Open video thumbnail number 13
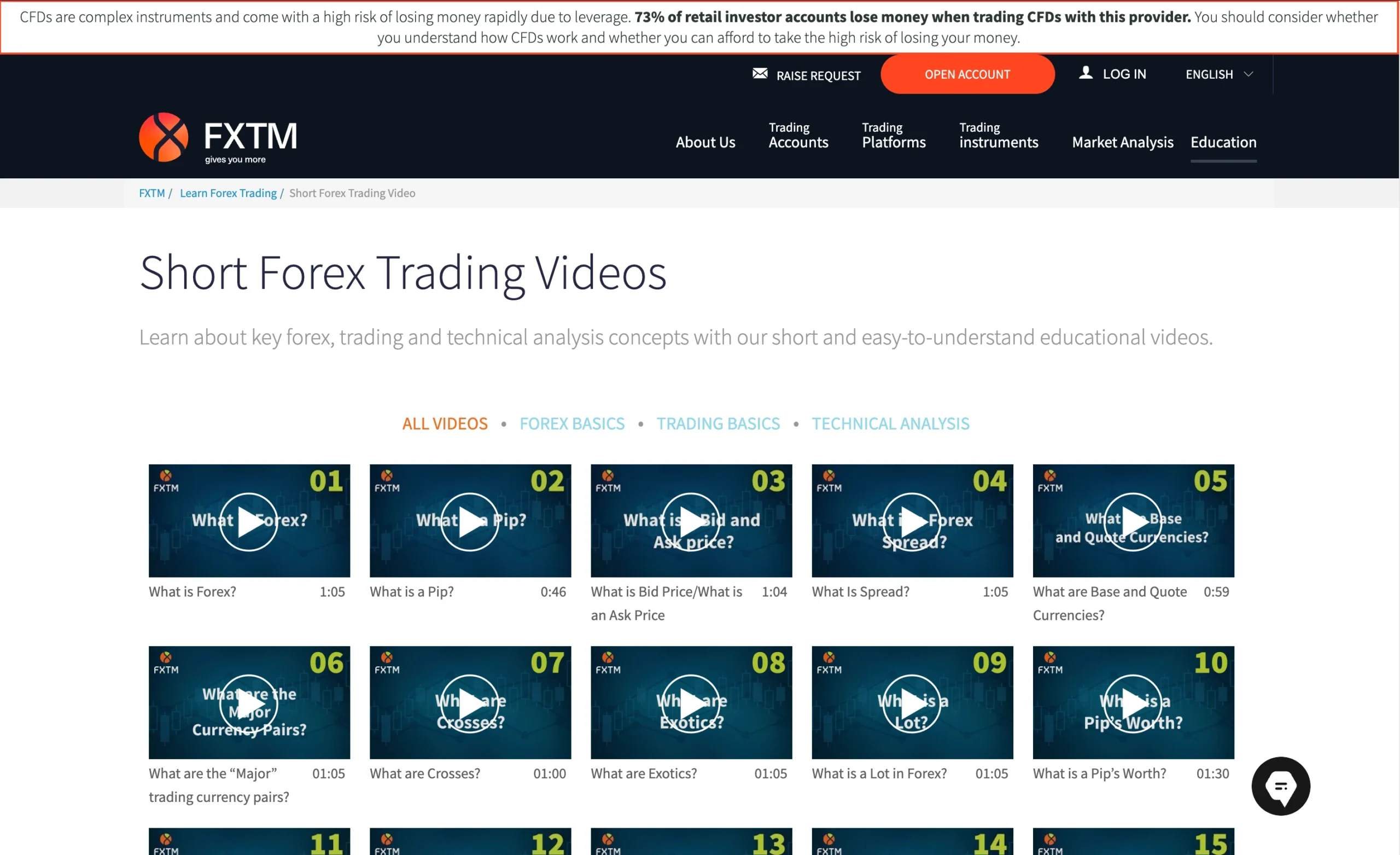This screenshot has width=1400, height=855. pyautogui.click(x=691, y=841)
